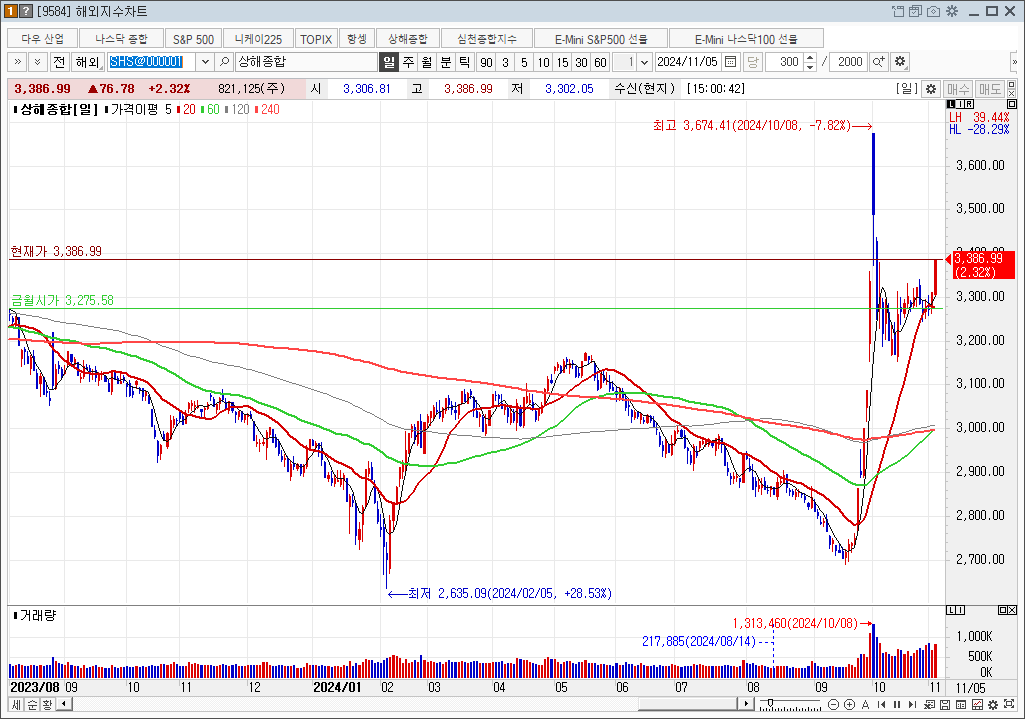Open chart settings gear in the toolbar

point(900,62)
